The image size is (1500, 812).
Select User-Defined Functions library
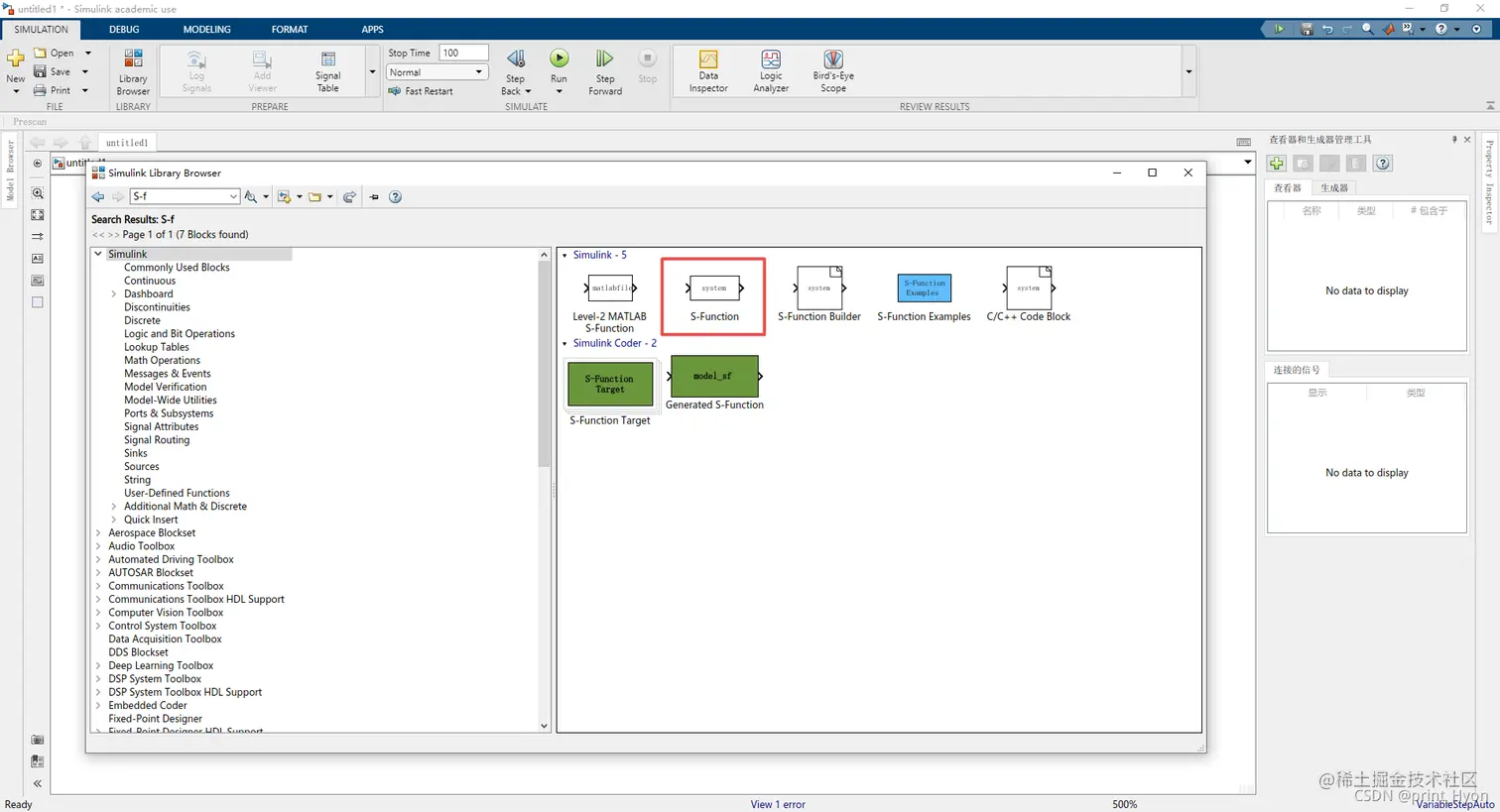point(177,493)
